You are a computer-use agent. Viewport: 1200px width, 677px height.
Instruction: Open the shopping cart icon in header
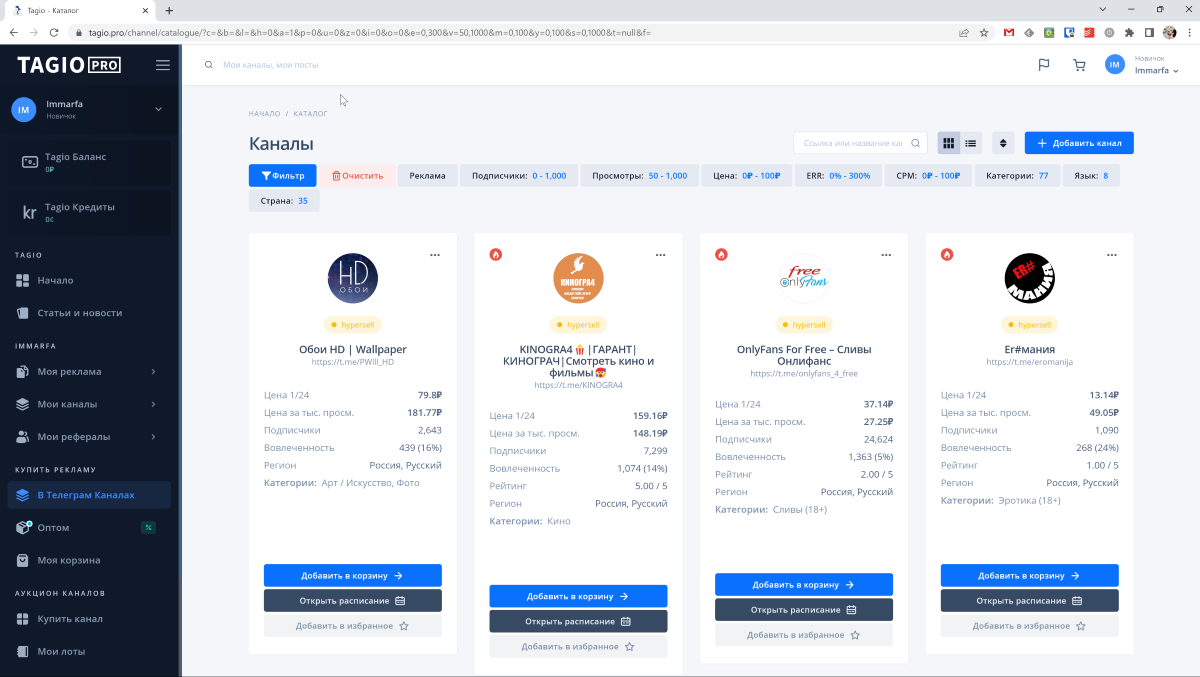[1079, 65]
